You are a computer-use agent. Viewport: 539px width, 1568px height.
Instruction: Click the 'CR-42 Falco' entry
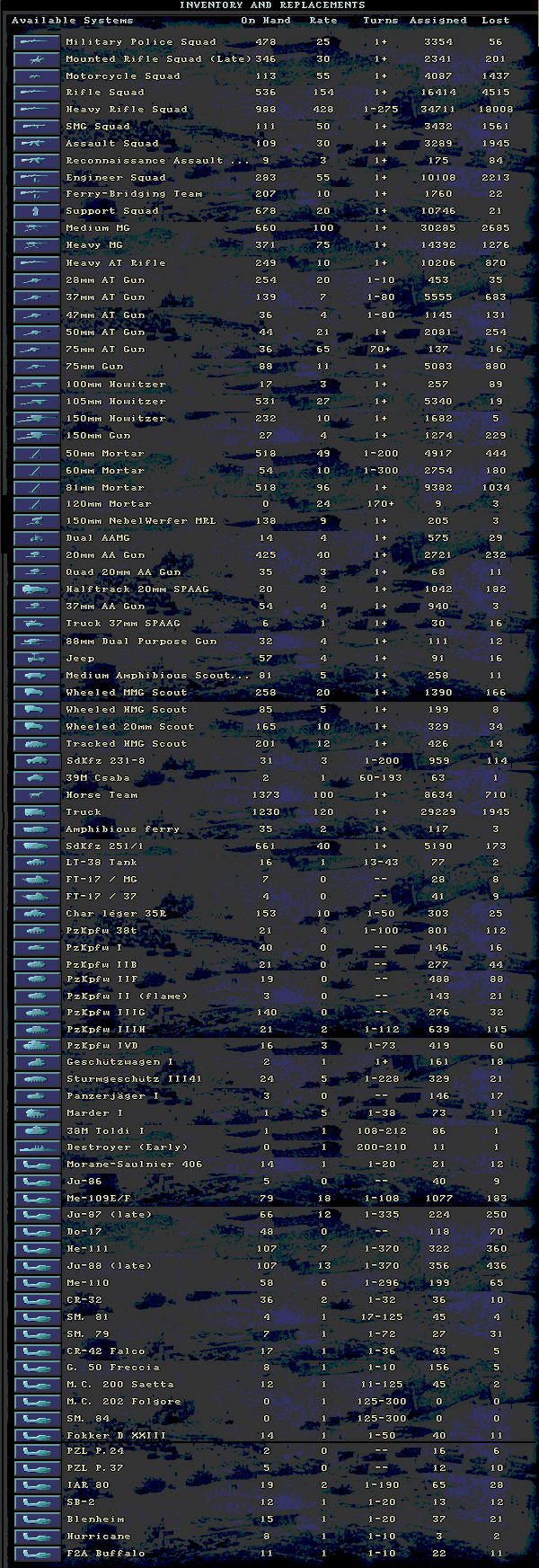(x=105, y=1351)
